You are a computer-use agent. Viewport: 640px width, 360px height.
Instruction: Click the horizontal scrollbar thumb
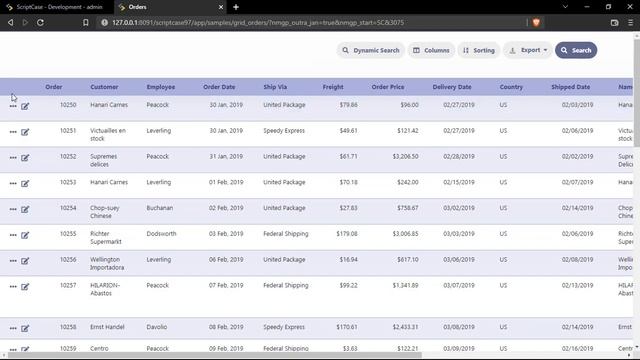pos(215,356)
